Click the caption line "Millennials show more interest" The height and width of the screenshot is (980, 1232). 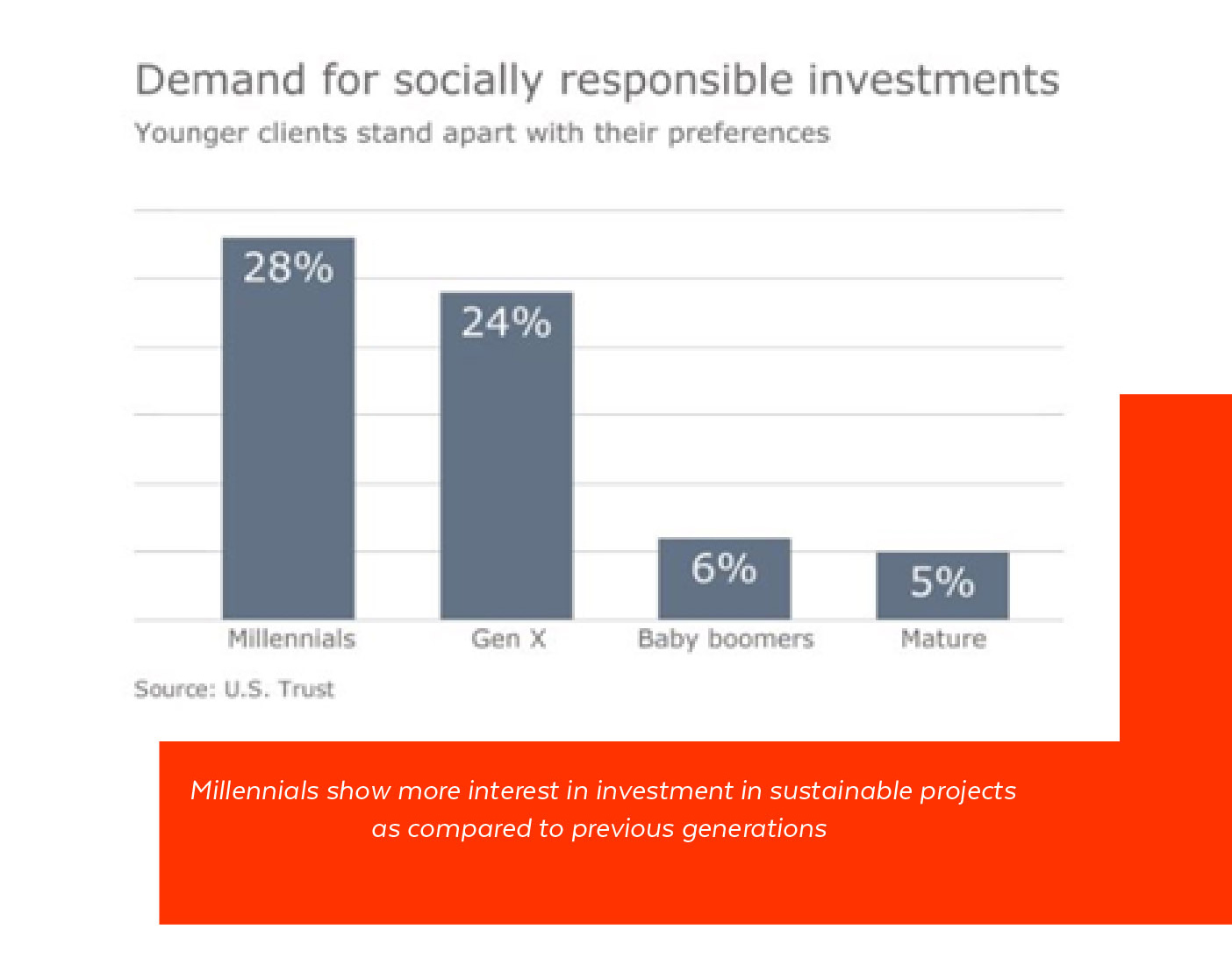tap(603, 790)
